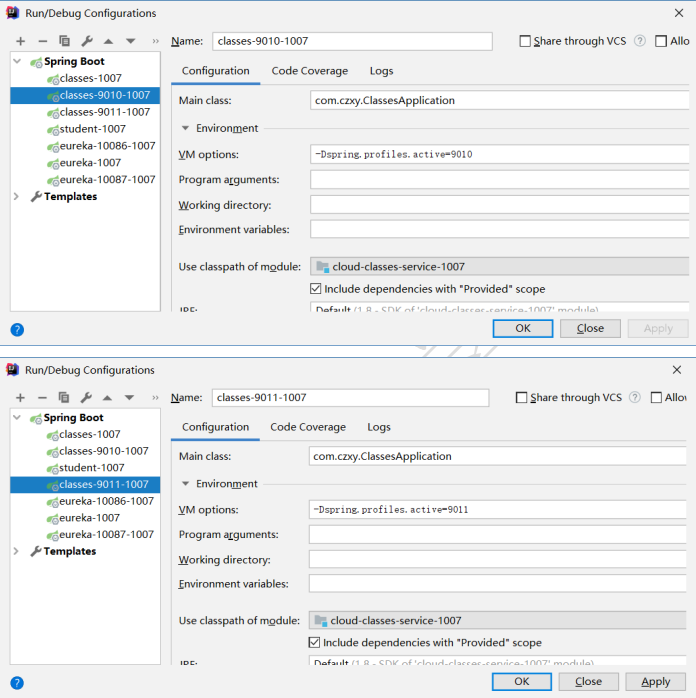Toggle Share through VCS in top dialog
696x698 pixels.
[525, 41]
